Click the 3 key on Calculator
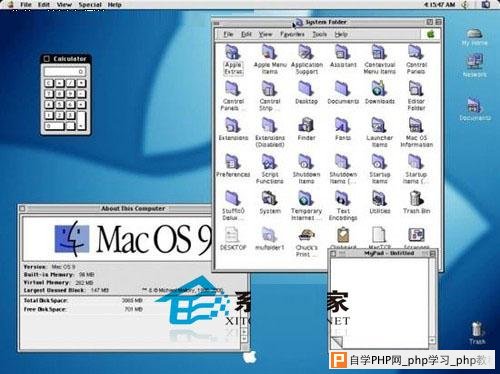This screenshot has height=374, width=500. [70, 115]
